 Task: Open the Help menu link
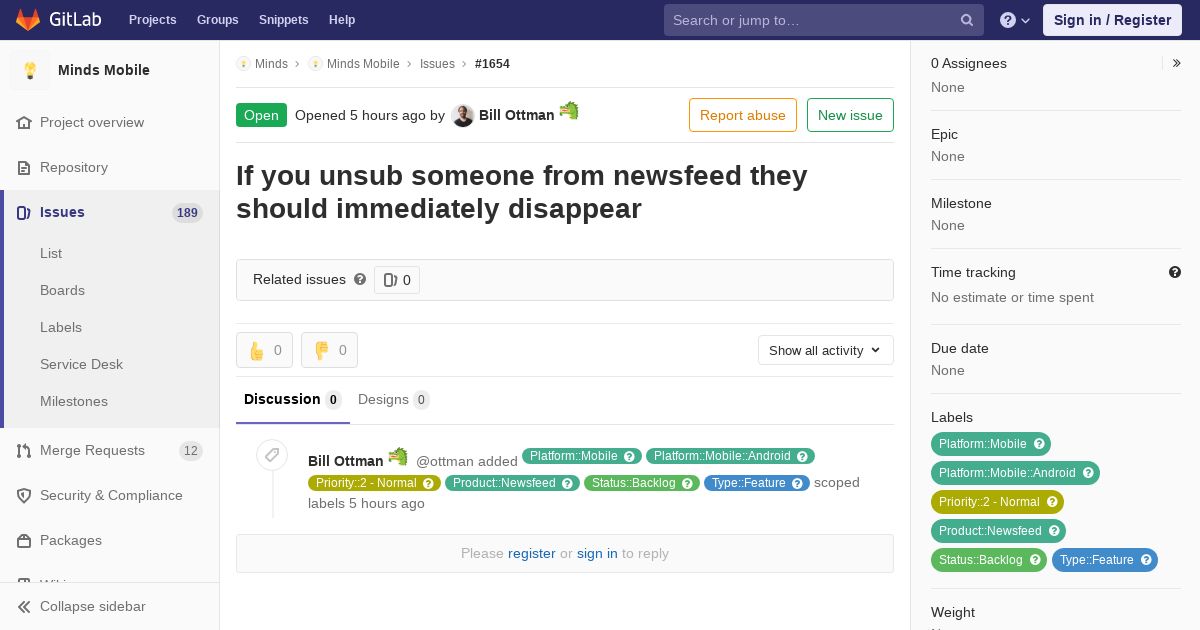(x=342, y=20)
